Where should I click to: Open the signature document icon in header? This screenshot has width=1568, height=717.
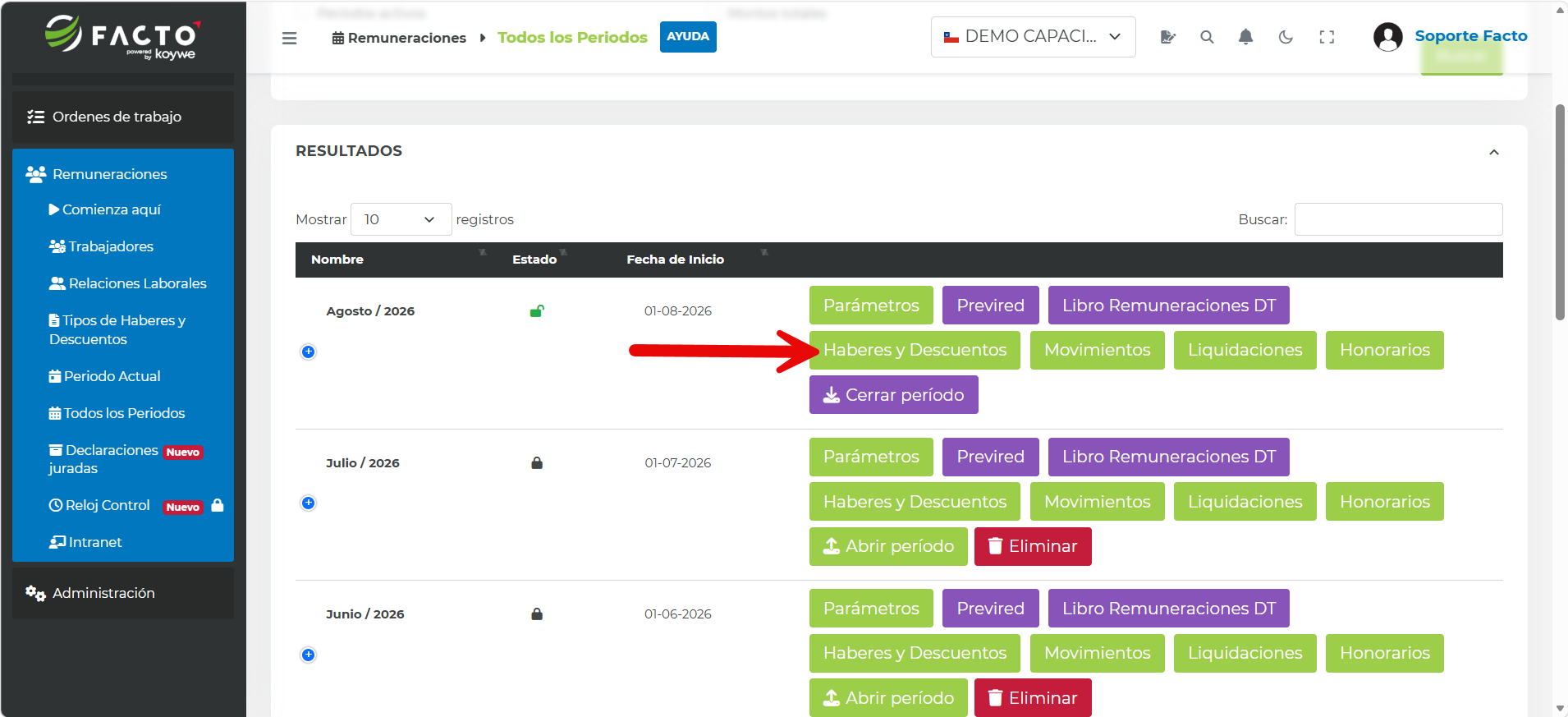coord(1167,37)
